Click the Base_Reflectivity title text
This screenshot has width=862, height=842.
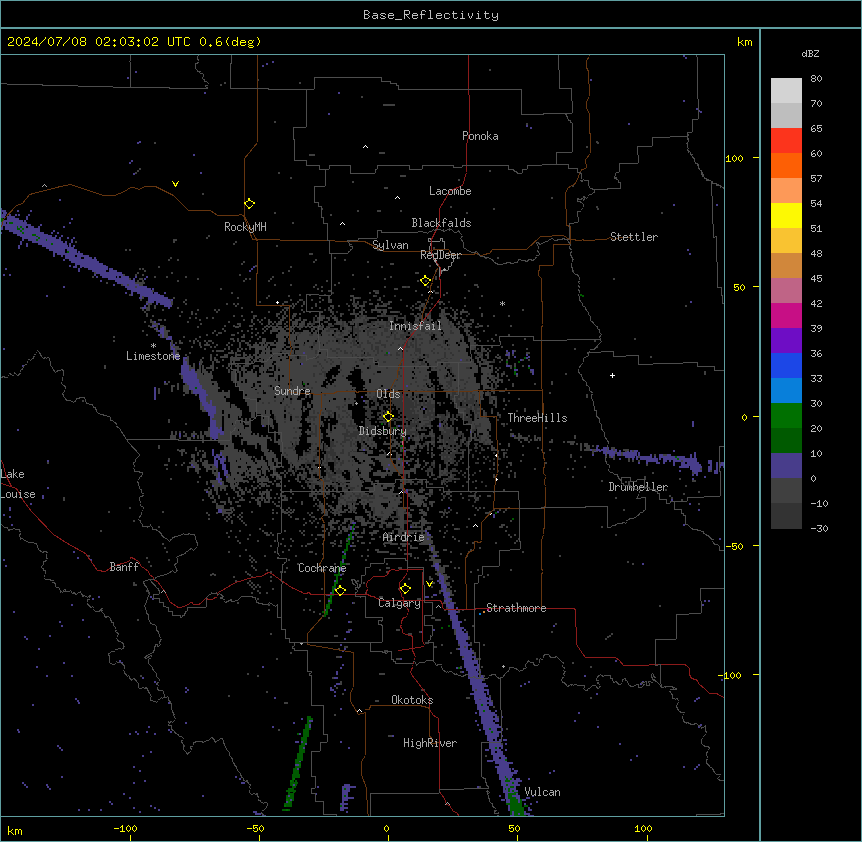tap(430, 15)
